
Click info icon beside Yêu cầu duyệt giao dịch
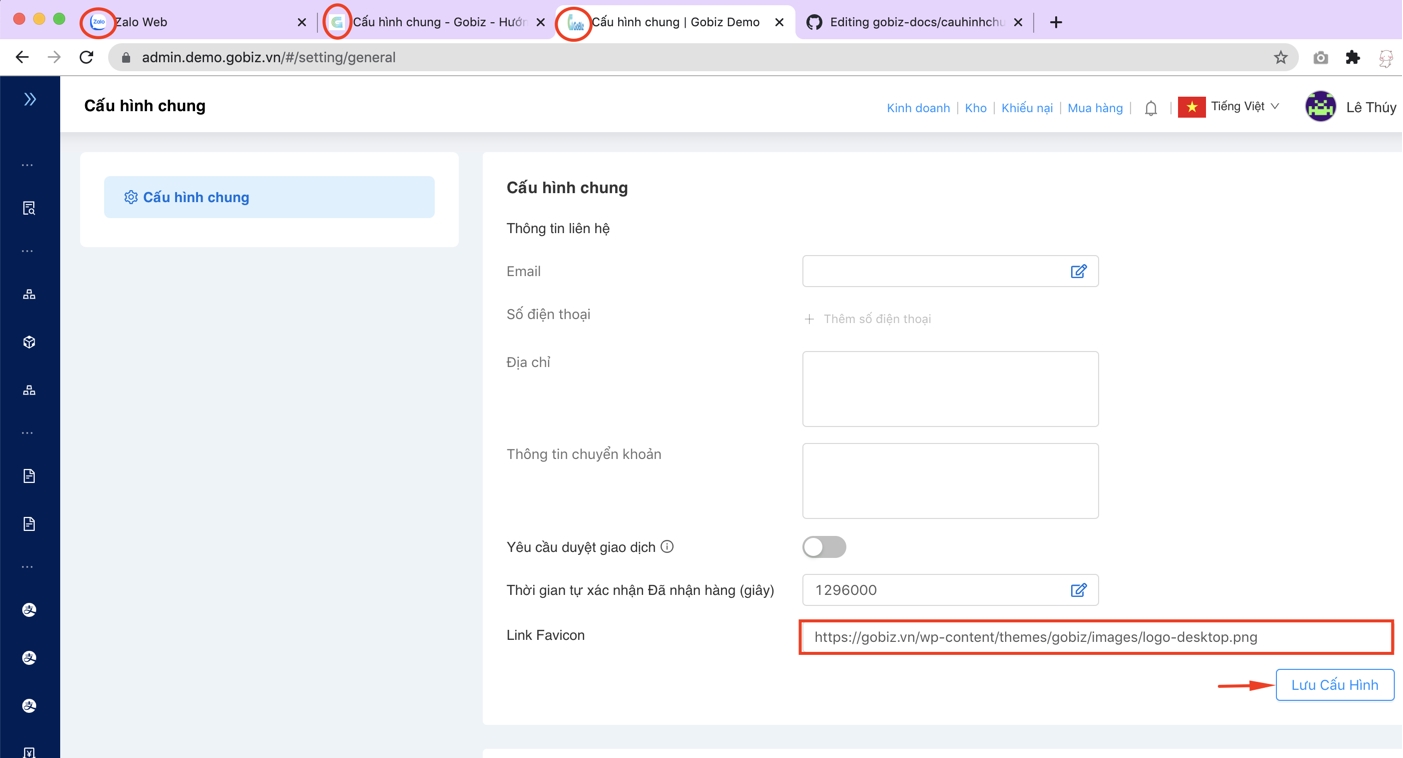pyautogui.click(x=667, y=547)
